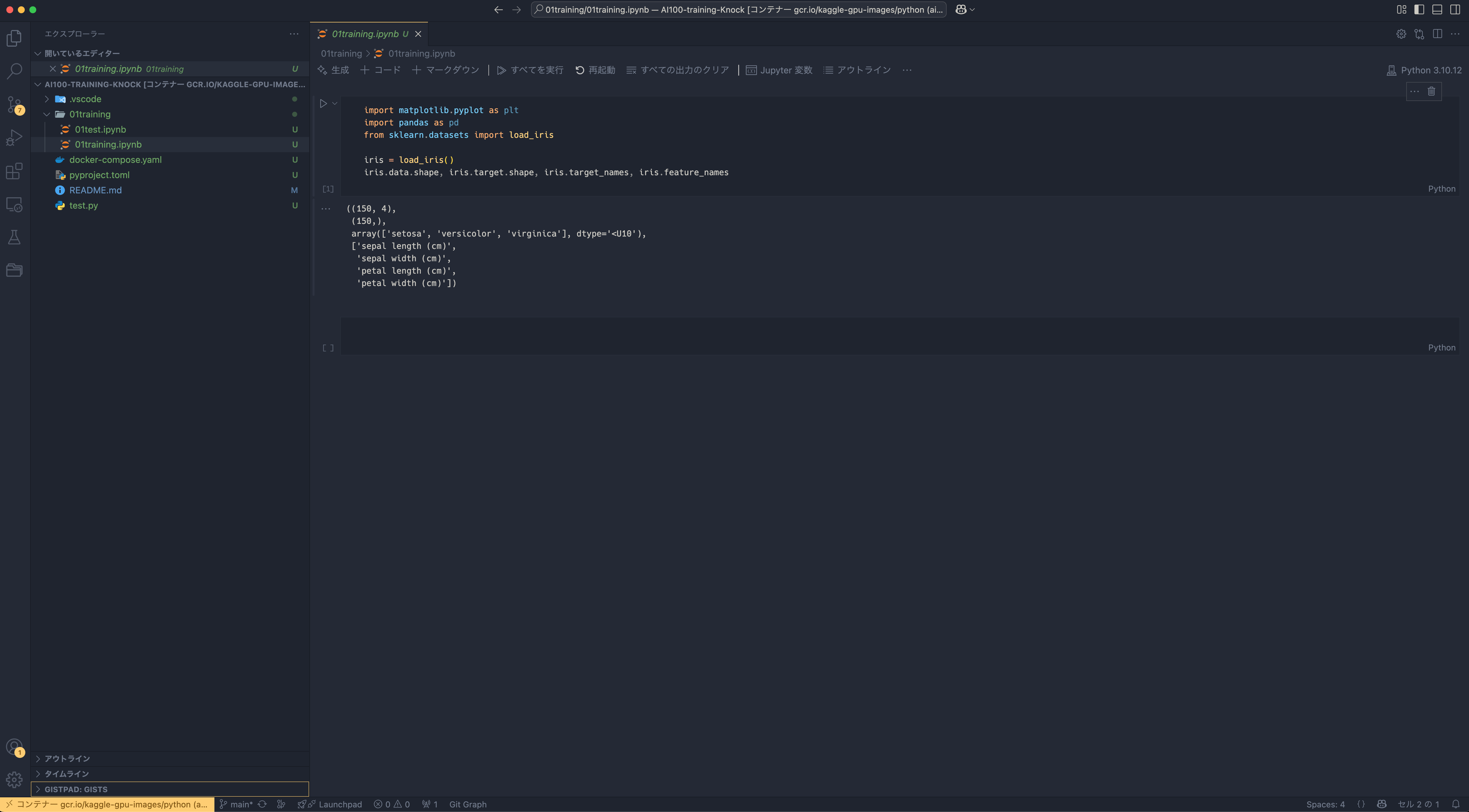Open the Run and Debug view
The image size is (1469, 812).
pyautogui.click(x=14, y=138)
